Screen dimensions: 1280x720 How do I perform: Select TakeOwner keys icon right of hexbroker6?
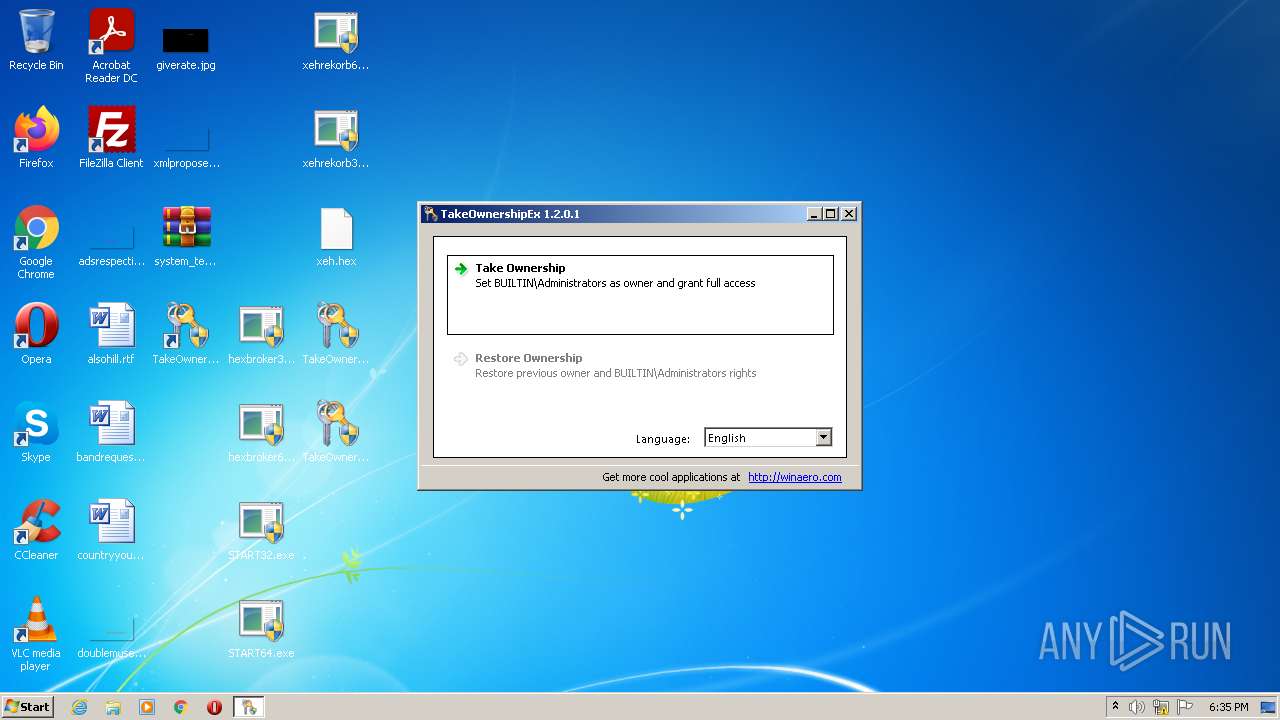(x=336, y=432)
